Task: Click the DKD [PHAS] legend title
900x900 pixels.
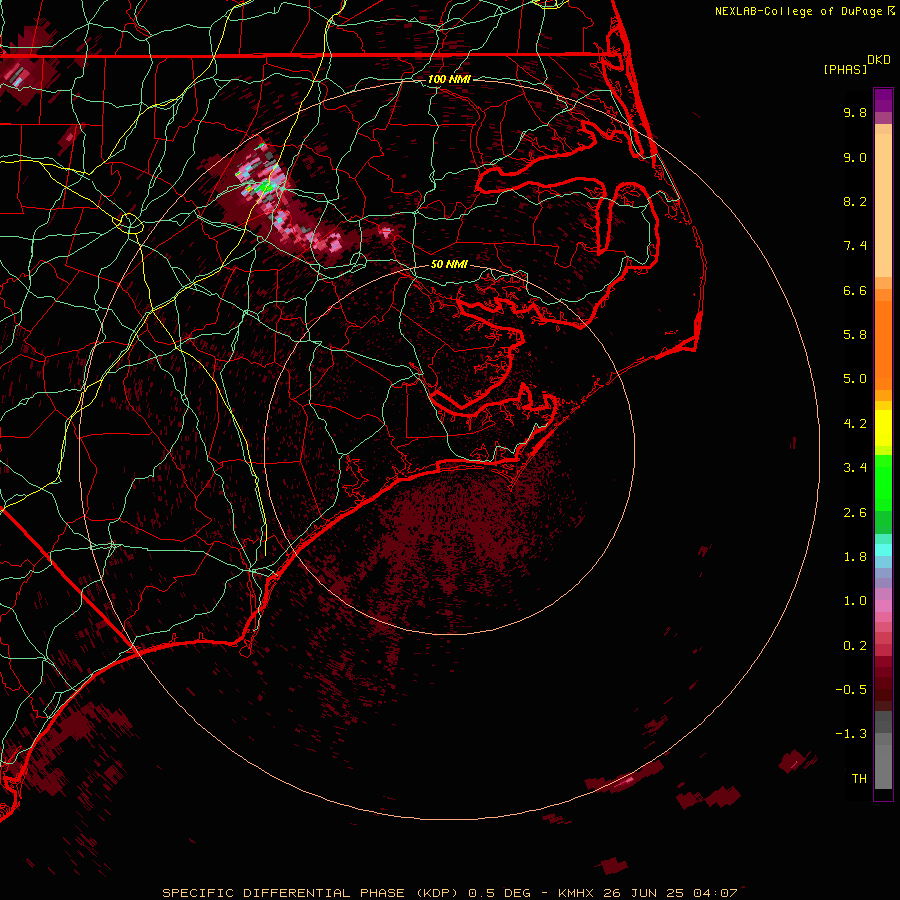Action: (x=857, y=65)
